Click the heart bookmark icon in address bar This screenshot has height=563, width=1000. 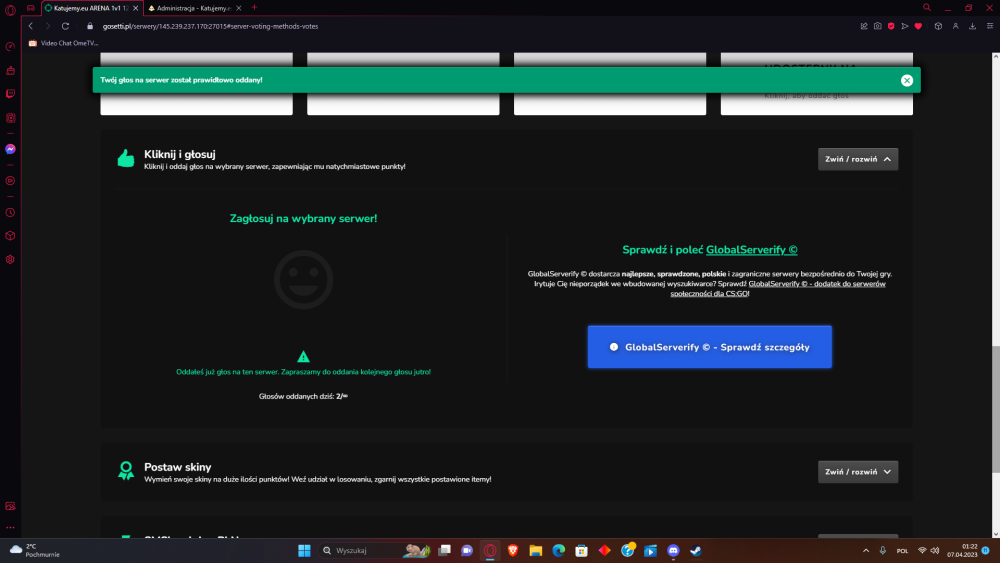pyautogui.click(x=918, y=26)
